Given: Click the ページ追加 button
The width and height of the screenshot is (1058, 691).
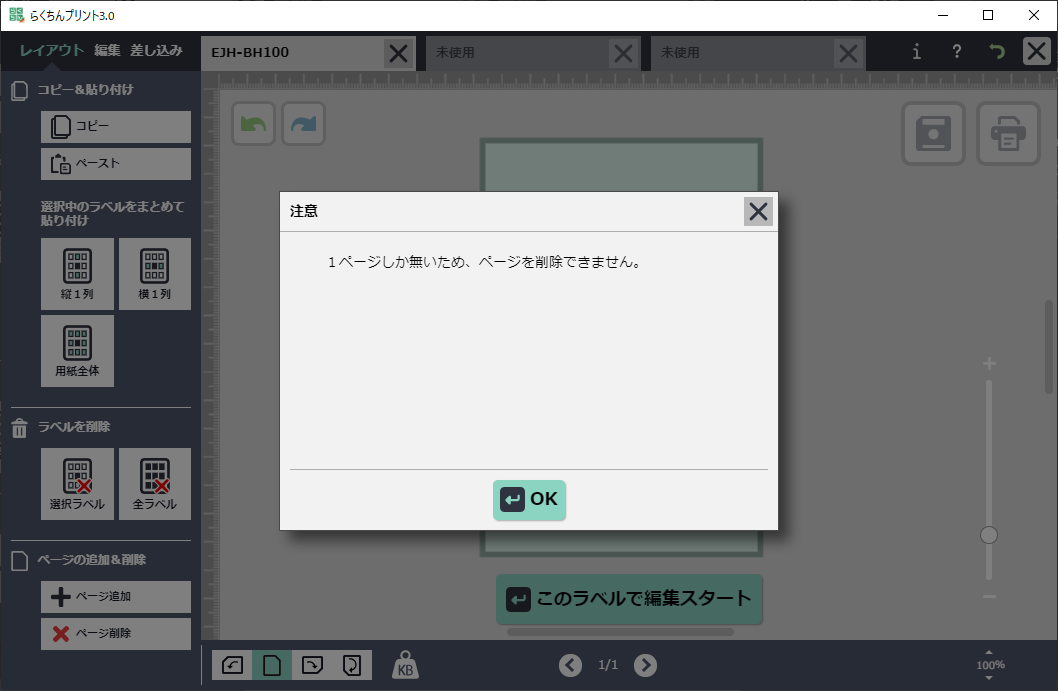Looking at the screenshot, I should 115,597.
